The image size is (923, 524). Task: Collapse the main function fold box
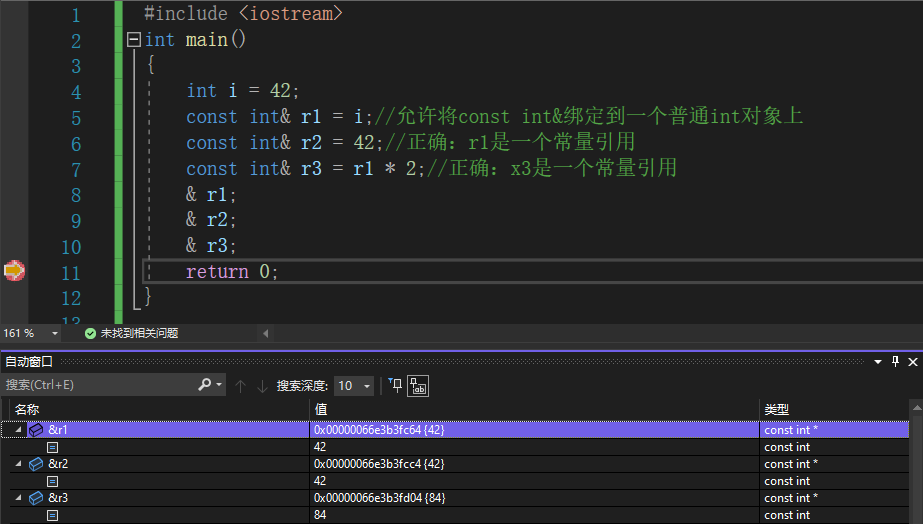pyautogui.click(x=134, y=40)
